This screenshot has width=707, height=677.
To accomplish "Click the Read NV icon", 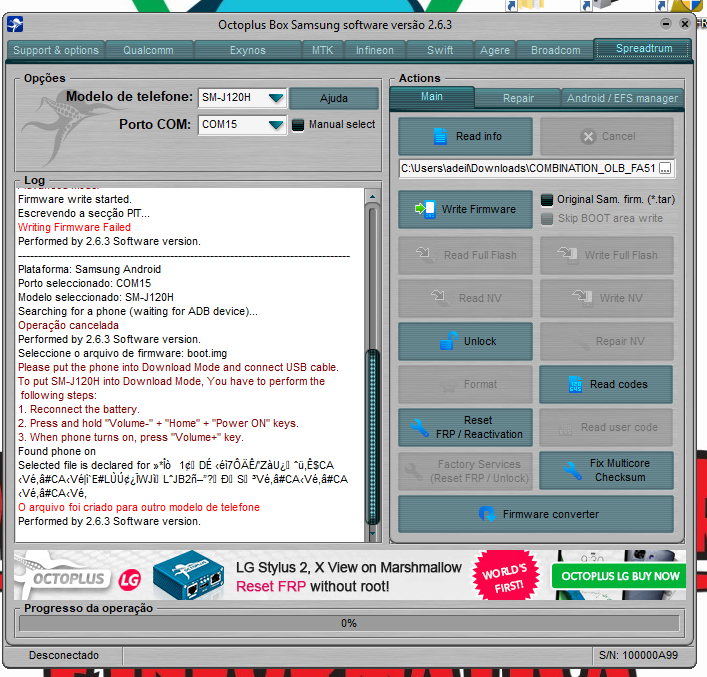I will 440,298.
